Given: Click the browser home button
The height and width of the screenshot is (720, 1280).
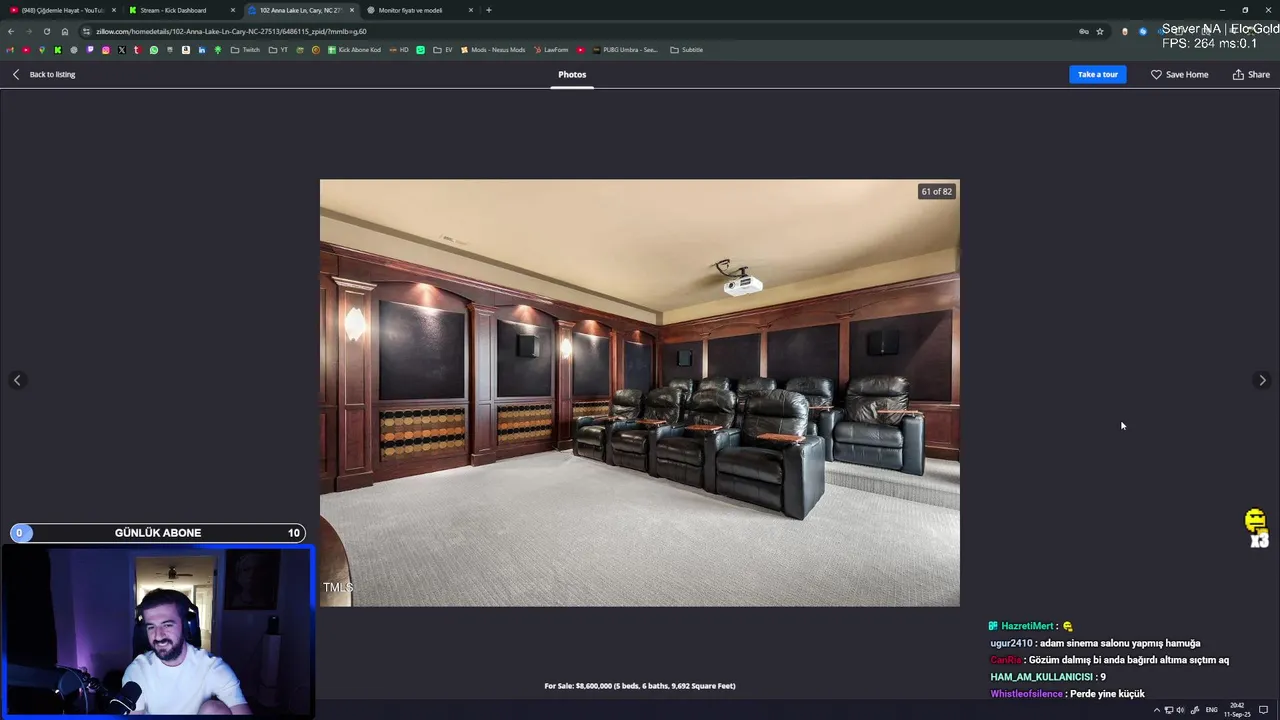Looking at the screenshot, I should coord(65,31).
